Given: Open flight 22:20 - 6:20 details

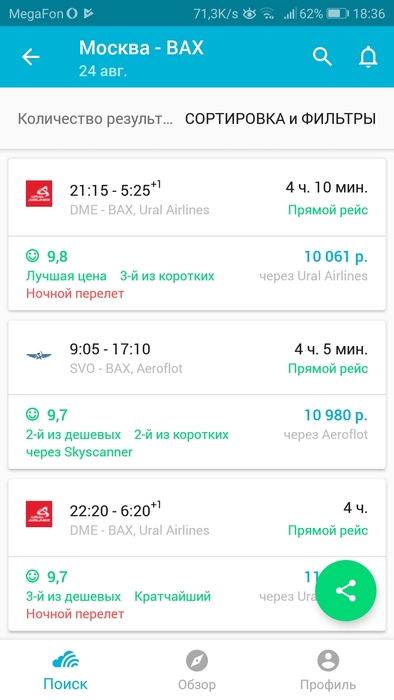Looking at the screenshot, I should 197,518.
